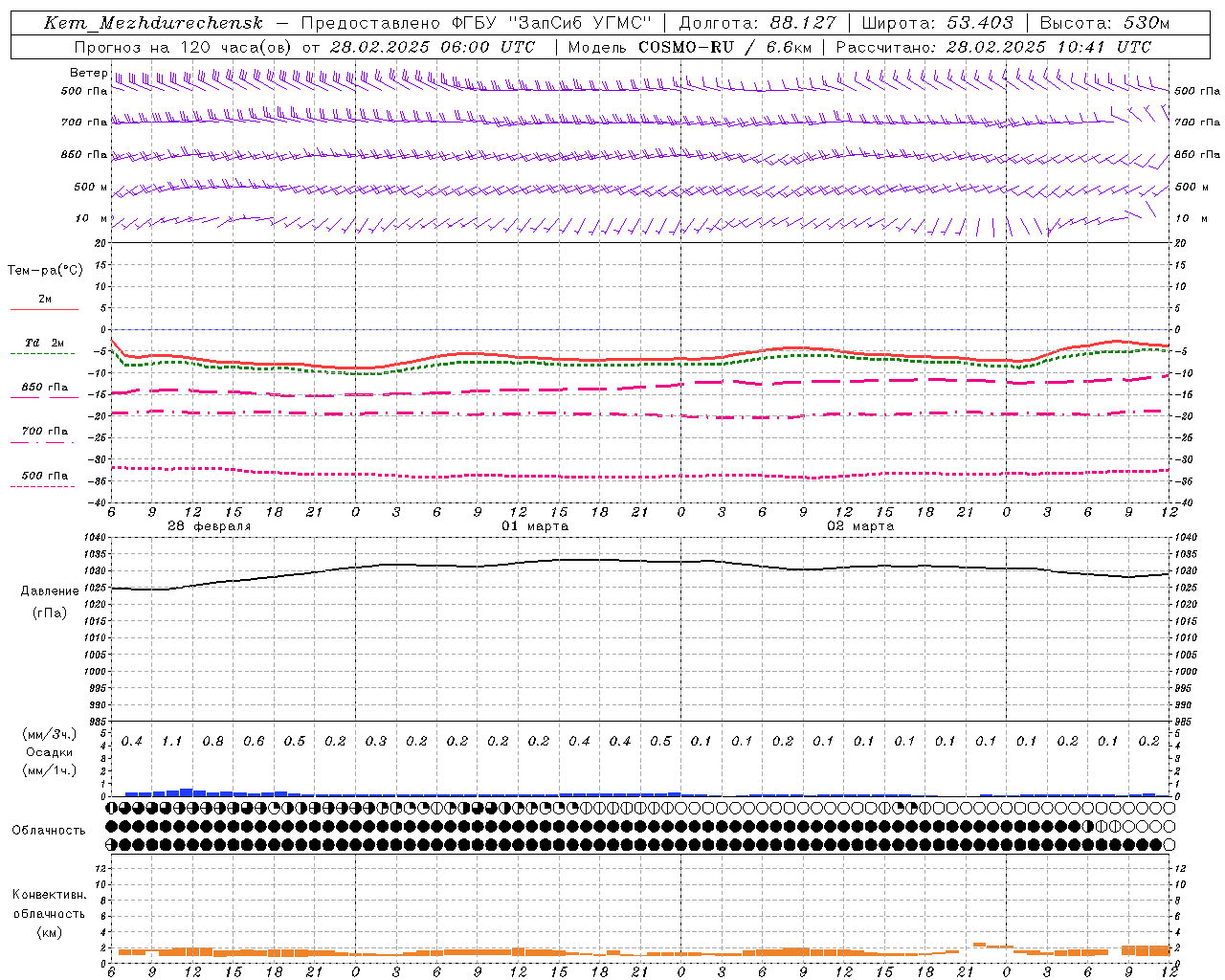Select the date label 02 марта
This screenshot has height=980, width=1225.
tap(860, 526)
